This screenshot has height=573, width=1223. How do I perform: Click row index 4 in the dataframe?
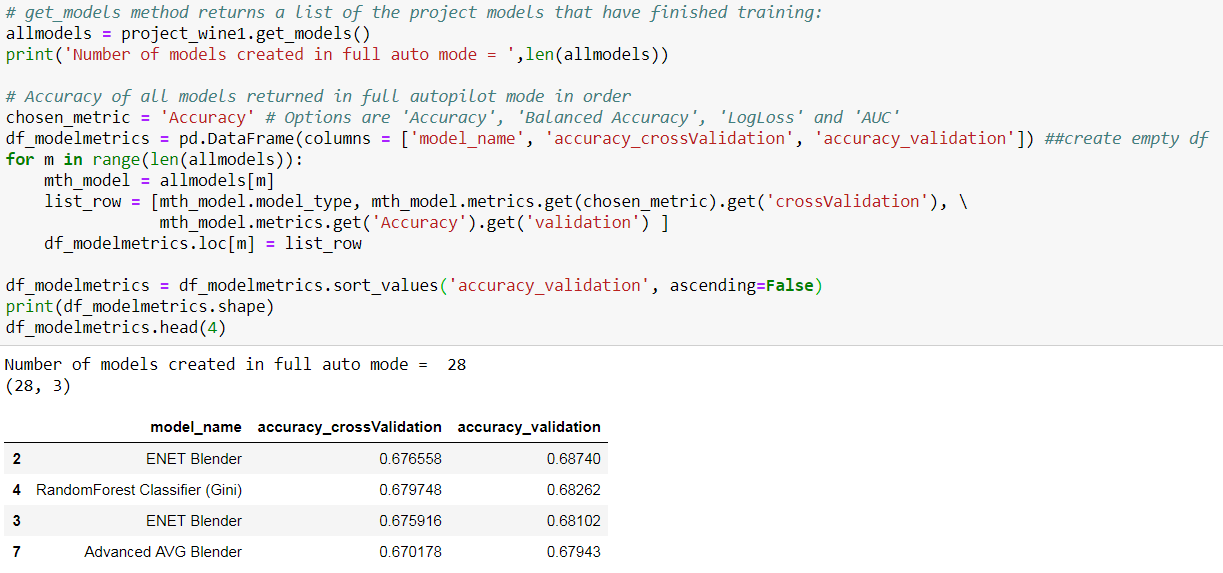tap(17, 490)
